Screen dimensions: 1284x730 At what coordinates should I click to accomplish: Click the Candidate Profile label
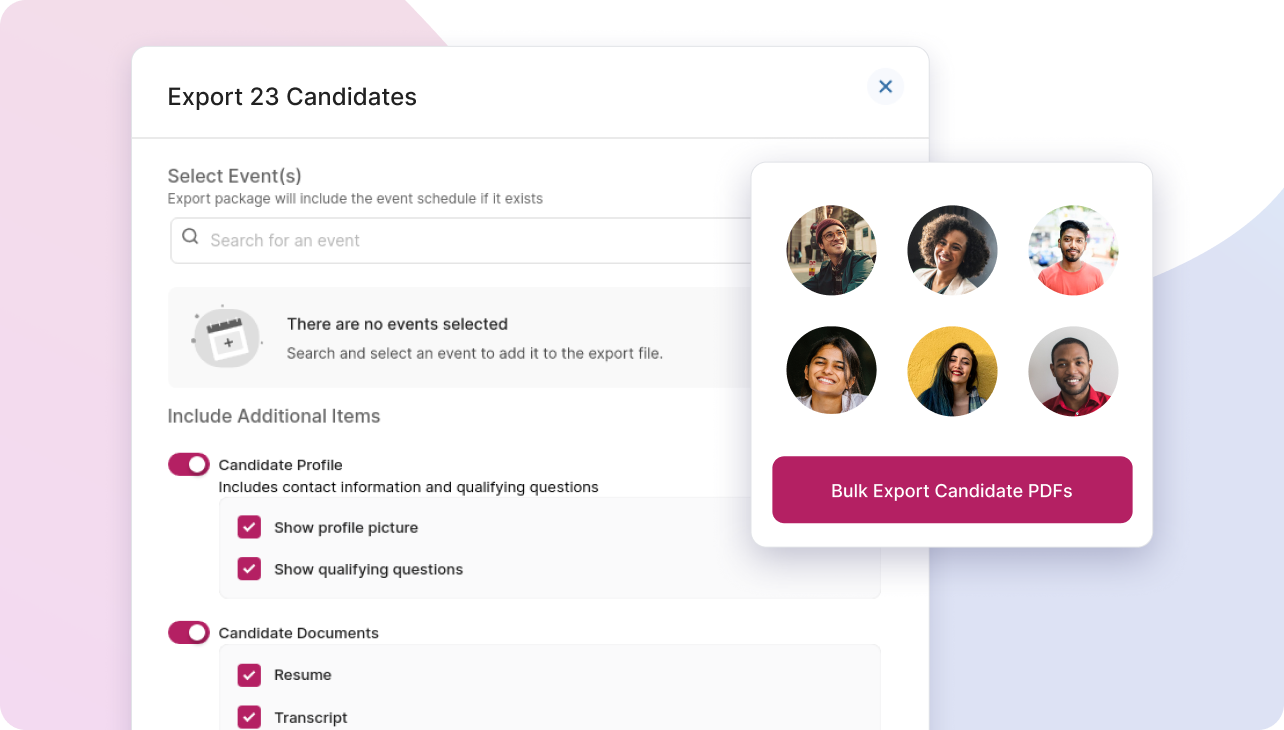(280, 465)
